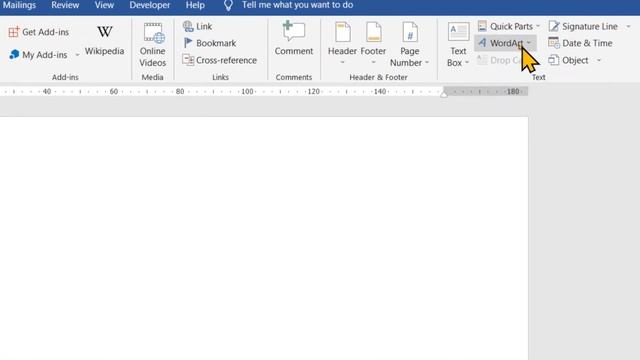The height and width of the screenshot is (360, 640).
Task: Expand the Signature Line dropdown arrow
Action: pyautogui.click(x=629, y=26)
